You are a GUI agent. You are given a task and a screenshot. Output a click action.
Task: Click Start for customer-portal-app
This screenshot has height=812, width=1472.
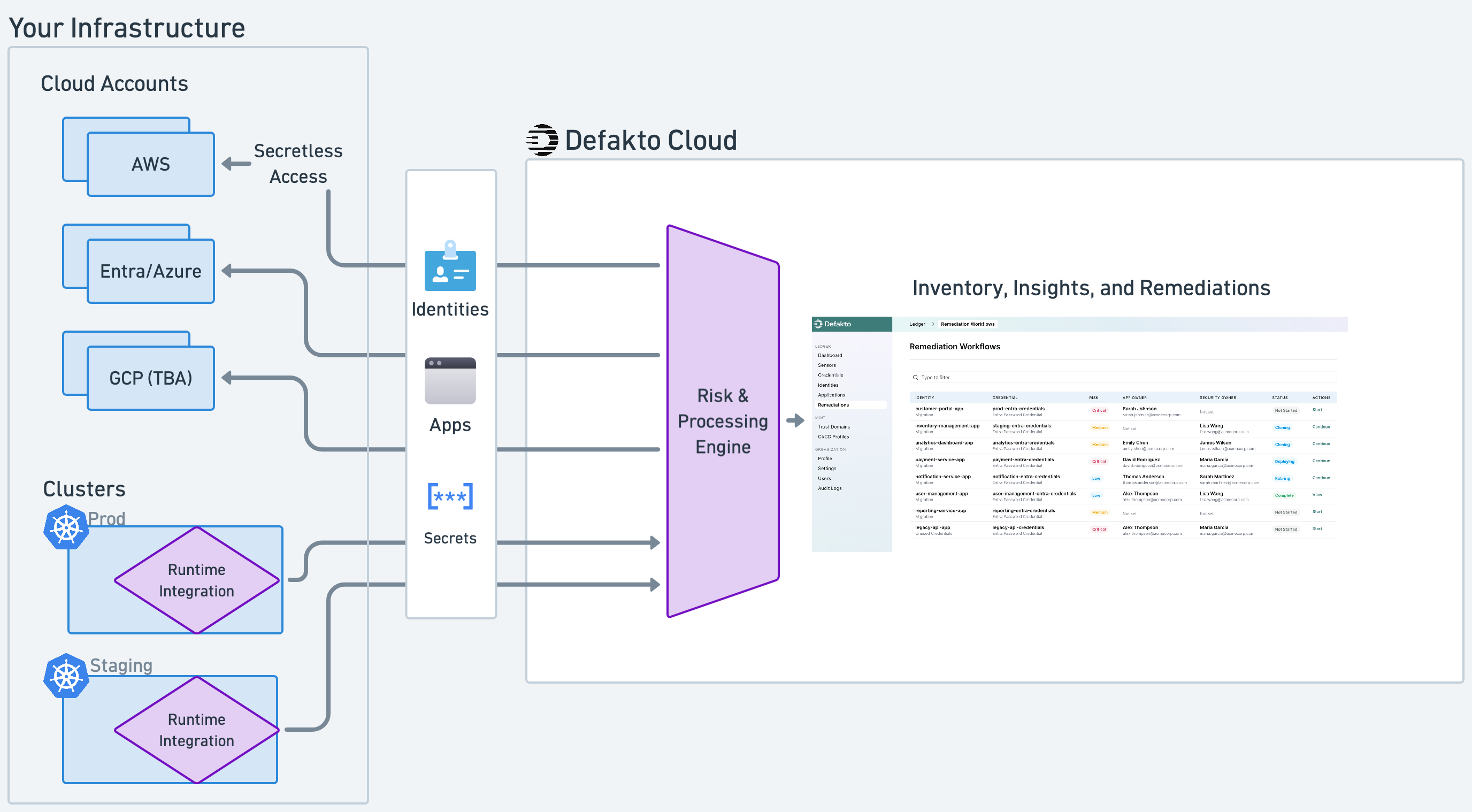click(1317, 410)
